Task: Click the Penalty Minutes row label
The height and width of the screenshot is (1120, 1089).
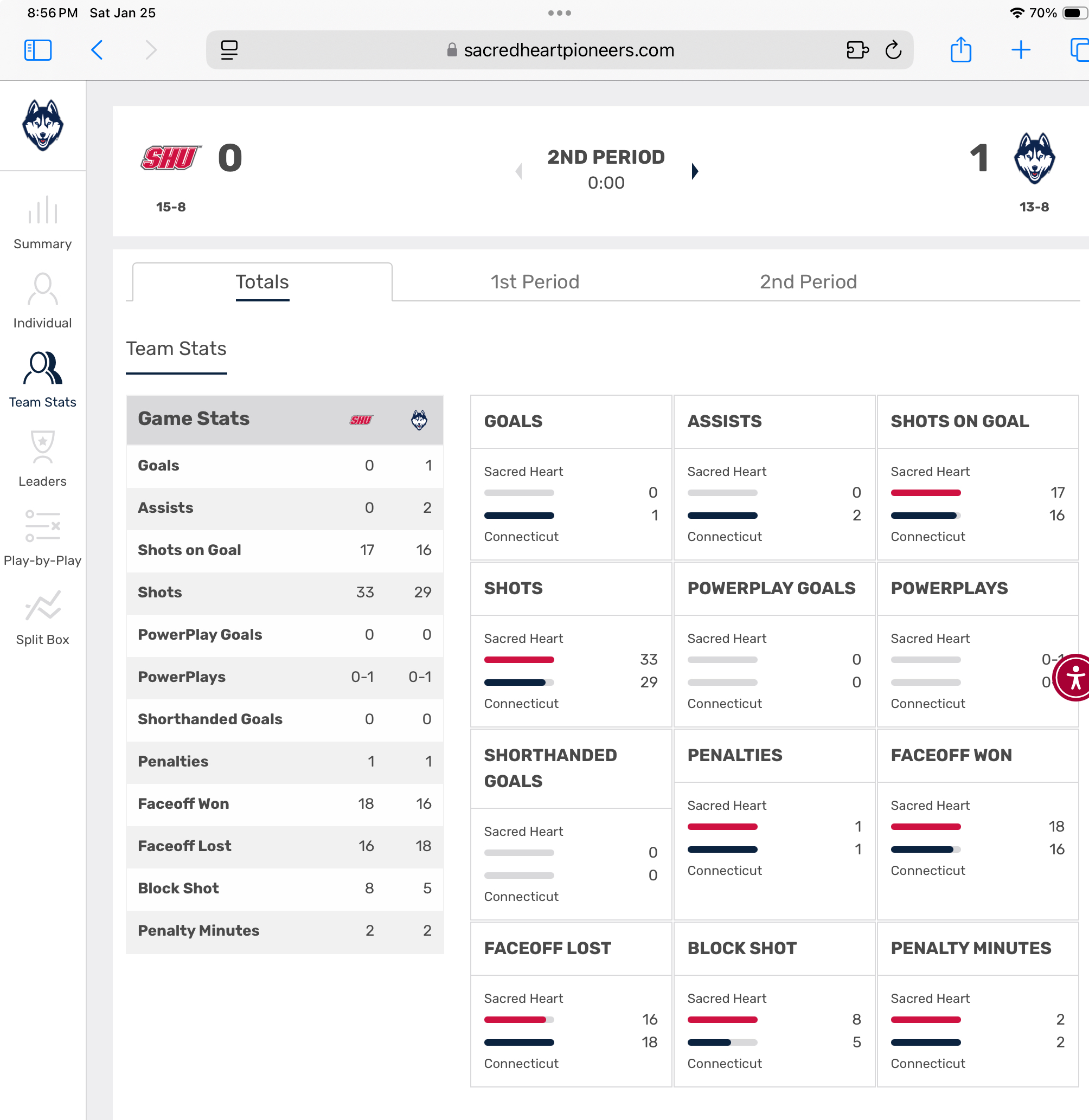Action: [x=198, y=931]
